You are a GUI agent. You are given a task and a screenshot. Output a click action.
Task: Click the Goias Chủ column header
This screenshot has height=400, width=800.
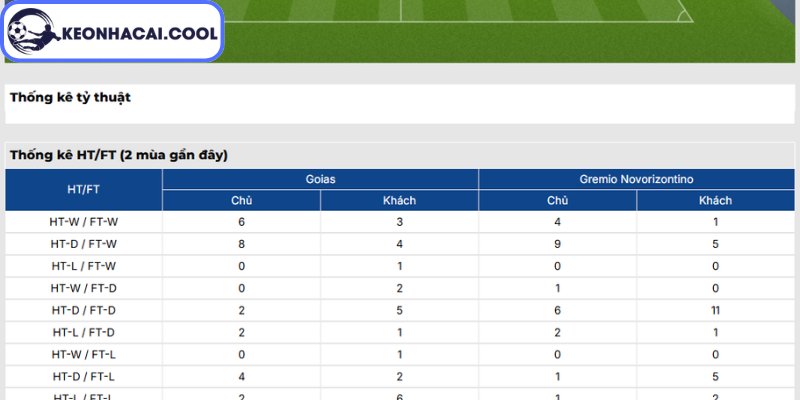[241, 201]
